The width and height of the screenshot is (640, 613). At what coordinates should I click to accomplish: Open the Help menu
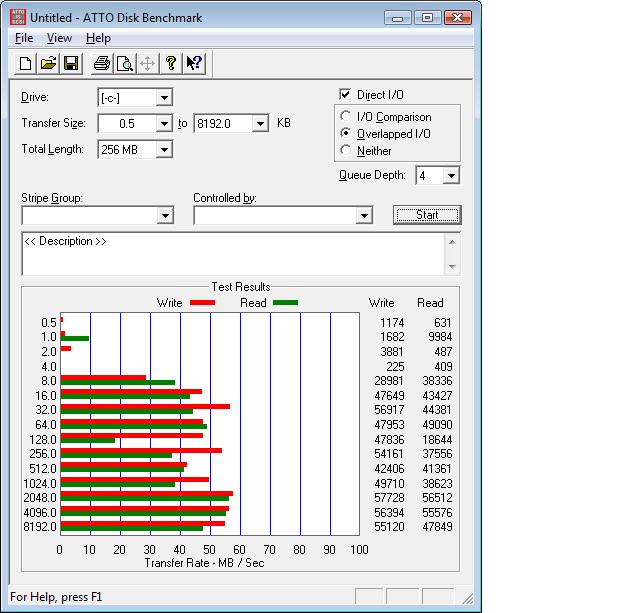click(98, 38)
